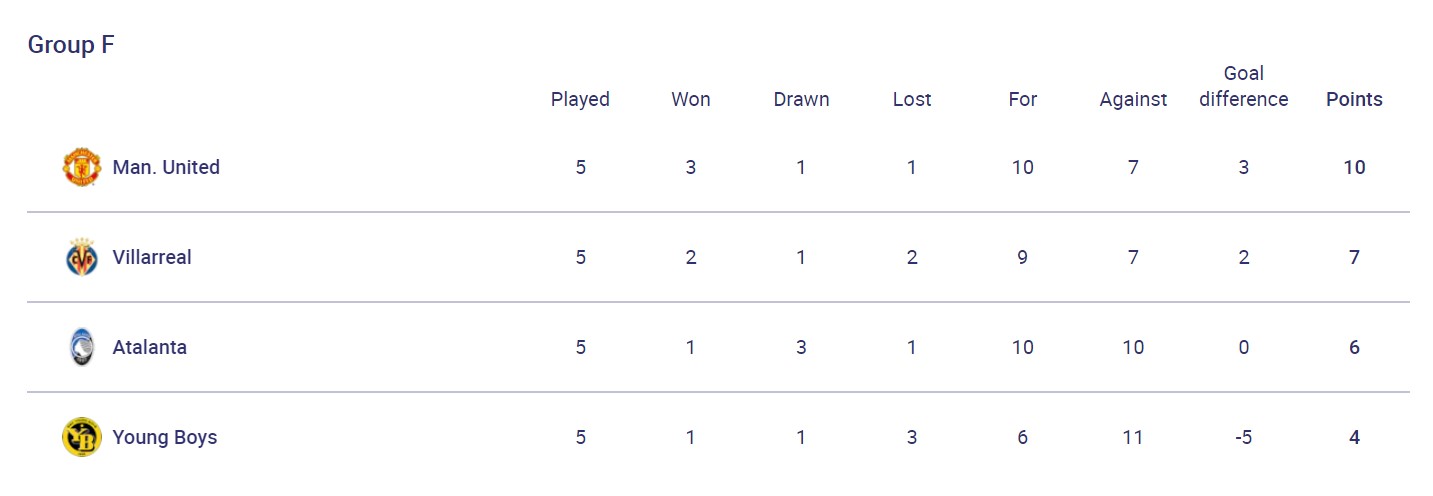Viewport: 1433px width, 496px height.
Task: Click the Won column header
Action: coord(691,100)
